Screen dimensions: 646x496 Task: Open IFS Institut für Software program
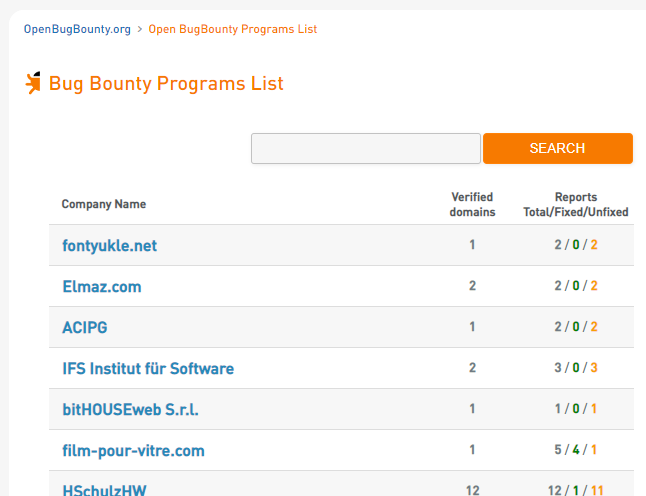pyautogui.click(x=148, y=368)
